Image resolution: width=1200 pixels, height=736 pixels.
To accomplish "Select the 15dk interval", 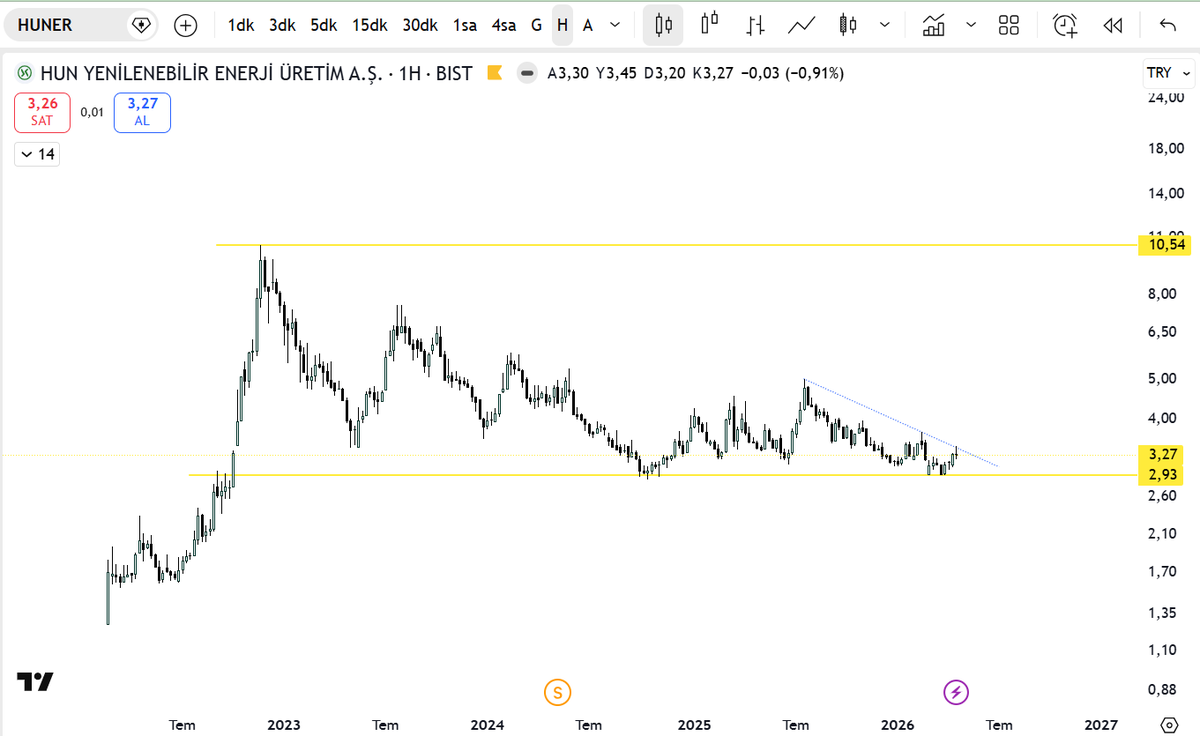I will tap(369, 25).
